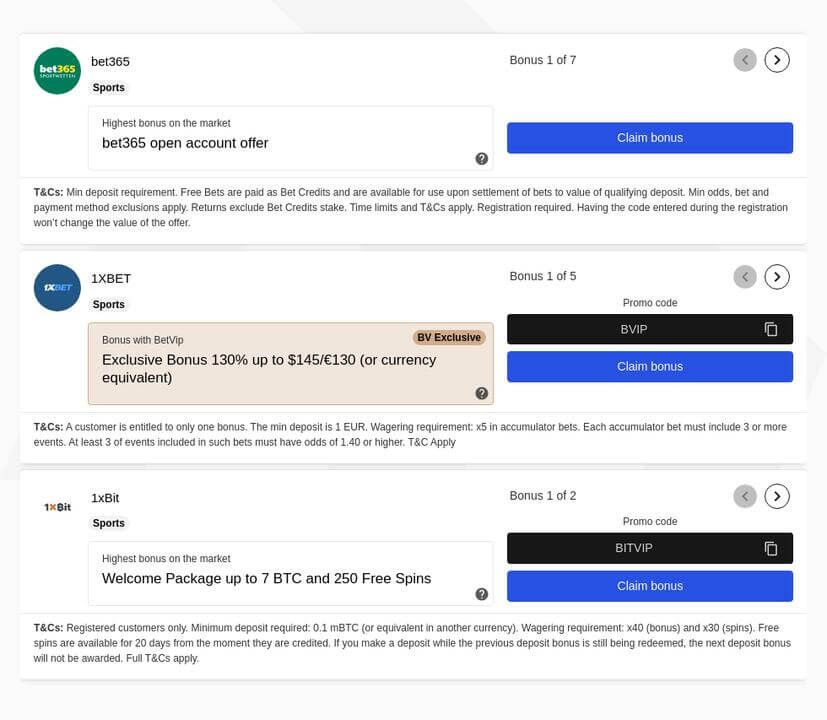Screen dimensions: 827x720
Task: Click the 1xBit T&Cs paragraph
Action: click(412, 643)
